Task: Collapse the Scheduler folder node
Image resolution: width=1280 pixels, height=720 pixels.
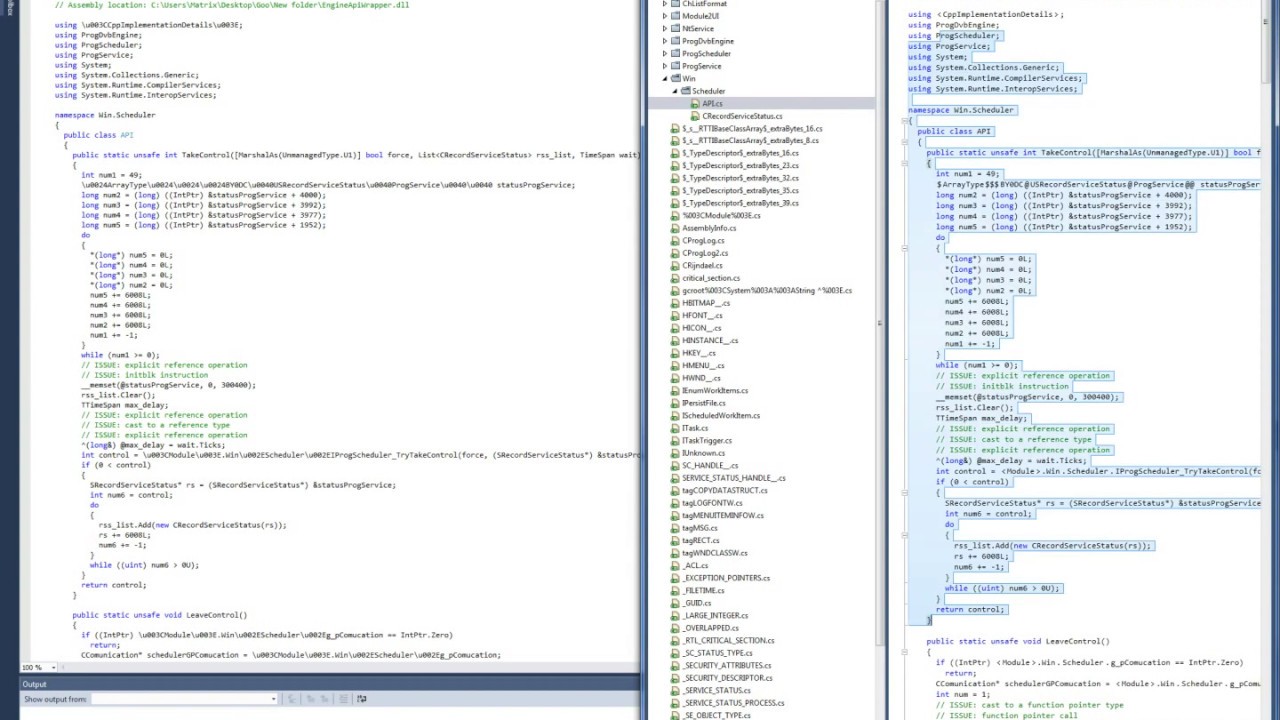Action: 675,91
